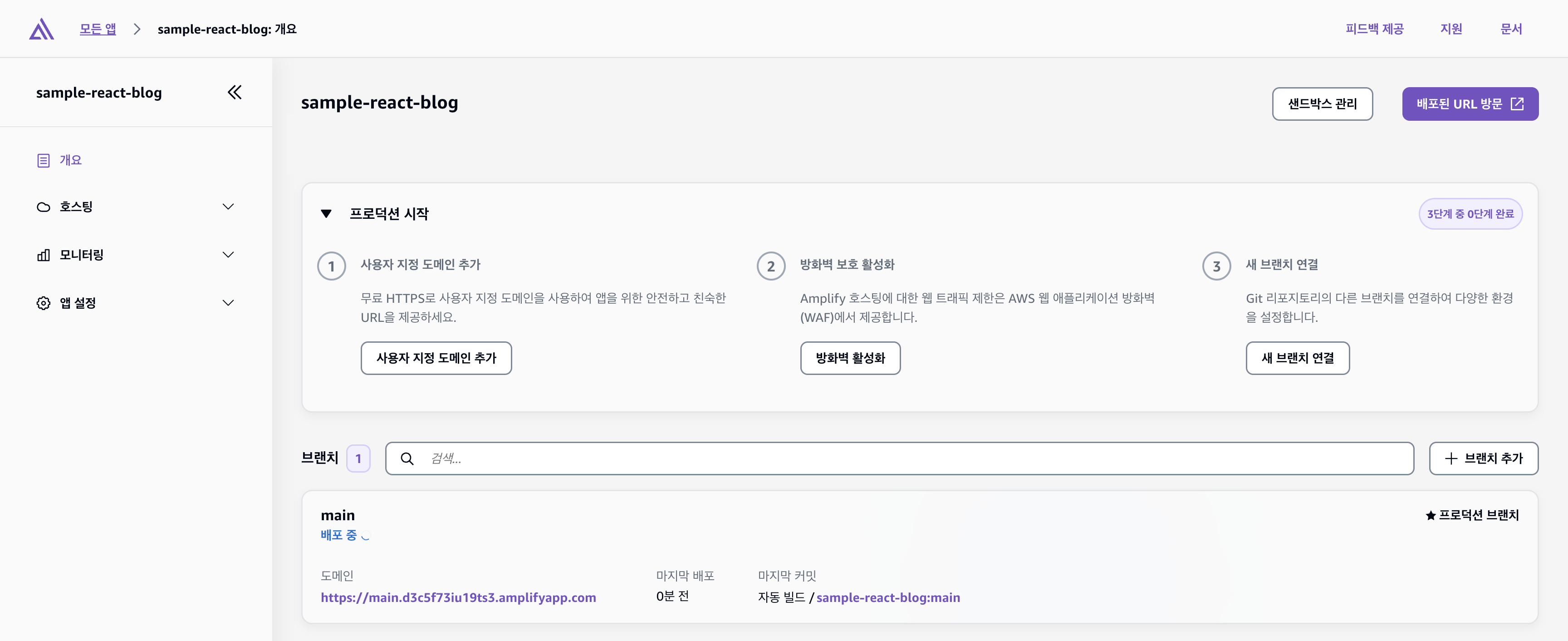Click 배포된 URL 방문 button
1568x641 pixels.
coord(1470,104)
